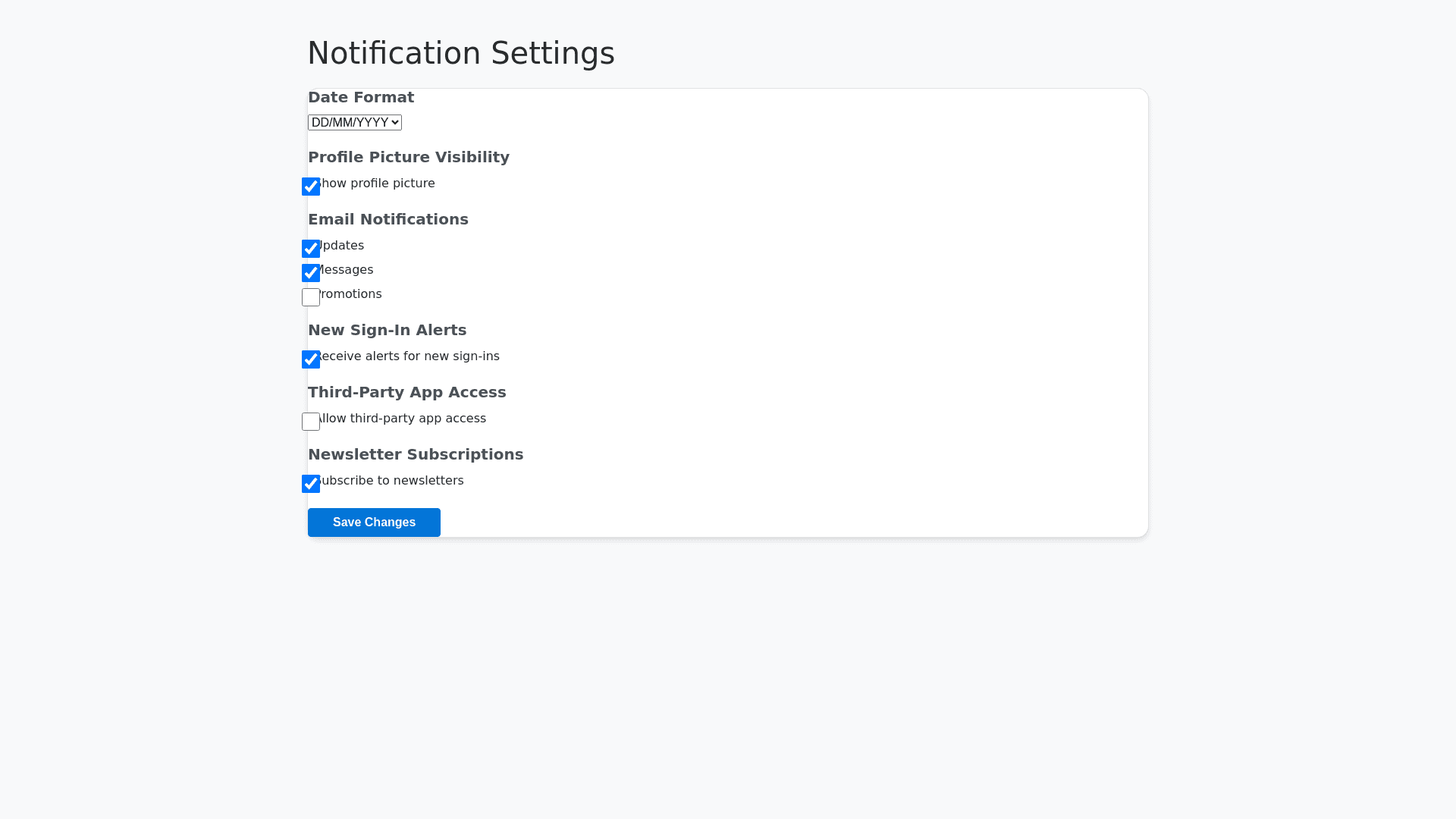This screenshot has width=1456, height=819.
Task: Click the Date Format section heading
Action: (360, 97)
